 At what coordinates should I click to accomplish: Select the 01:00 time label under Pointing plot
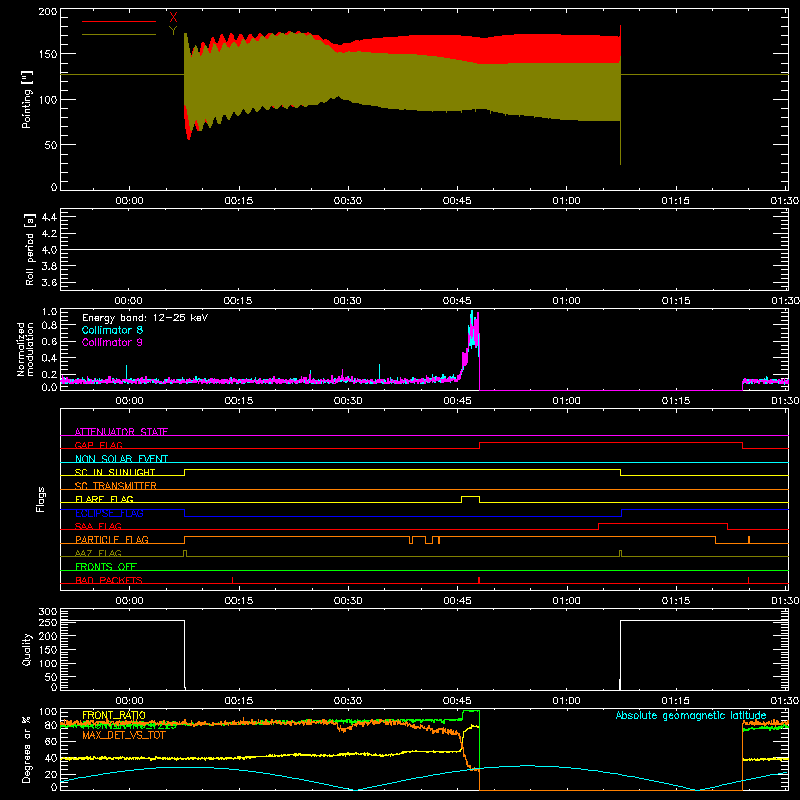(566, 201)
